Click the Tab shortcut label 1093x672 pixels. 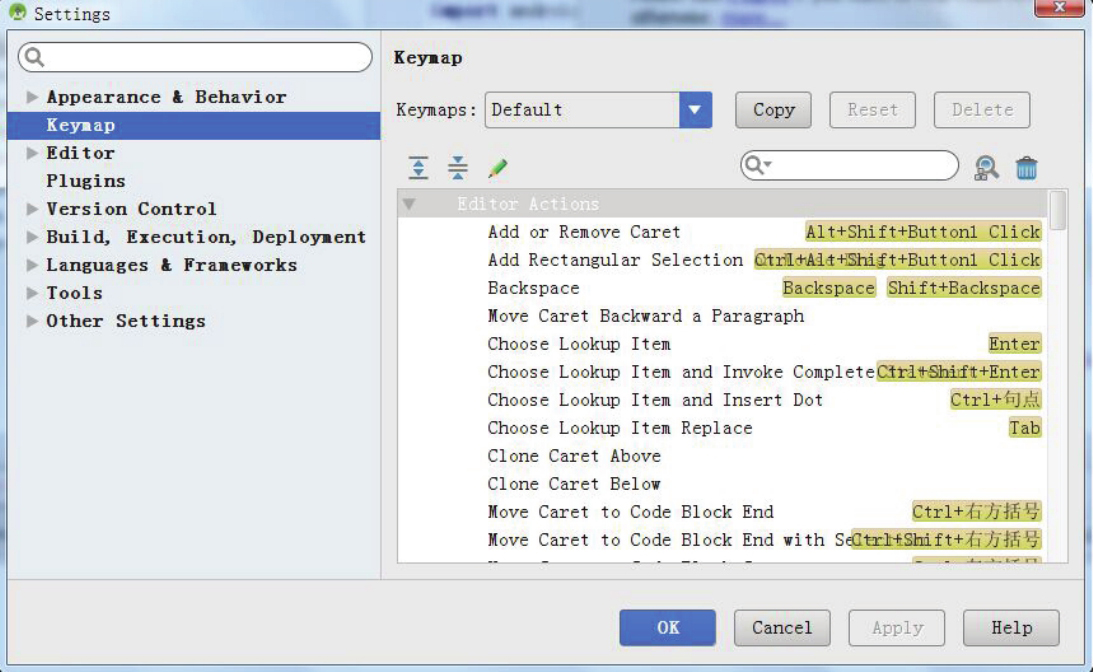pyautogui.click(x=1025, y=427)
